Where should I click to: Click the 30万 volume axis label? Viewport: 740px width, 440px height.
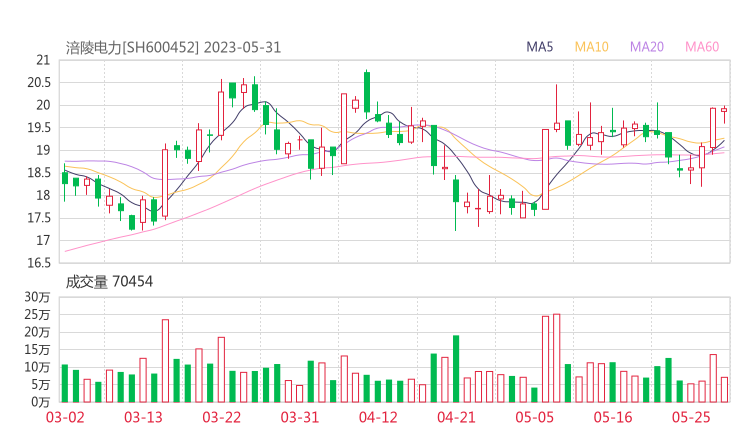[x=37, y=297]
